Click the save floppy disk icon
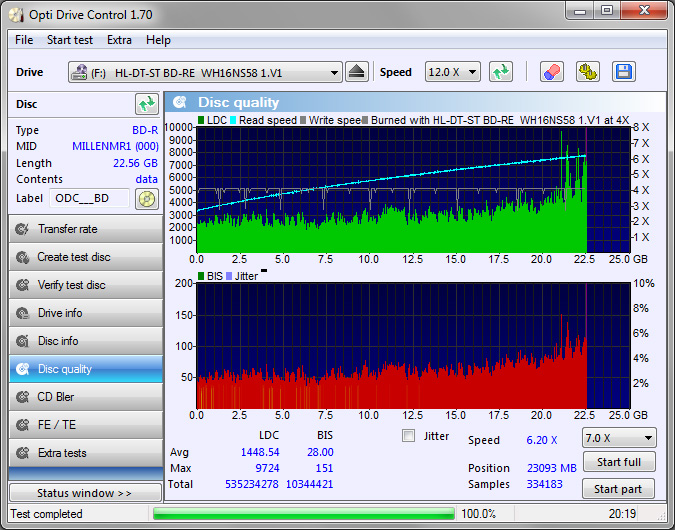 (x=623, y=72)
